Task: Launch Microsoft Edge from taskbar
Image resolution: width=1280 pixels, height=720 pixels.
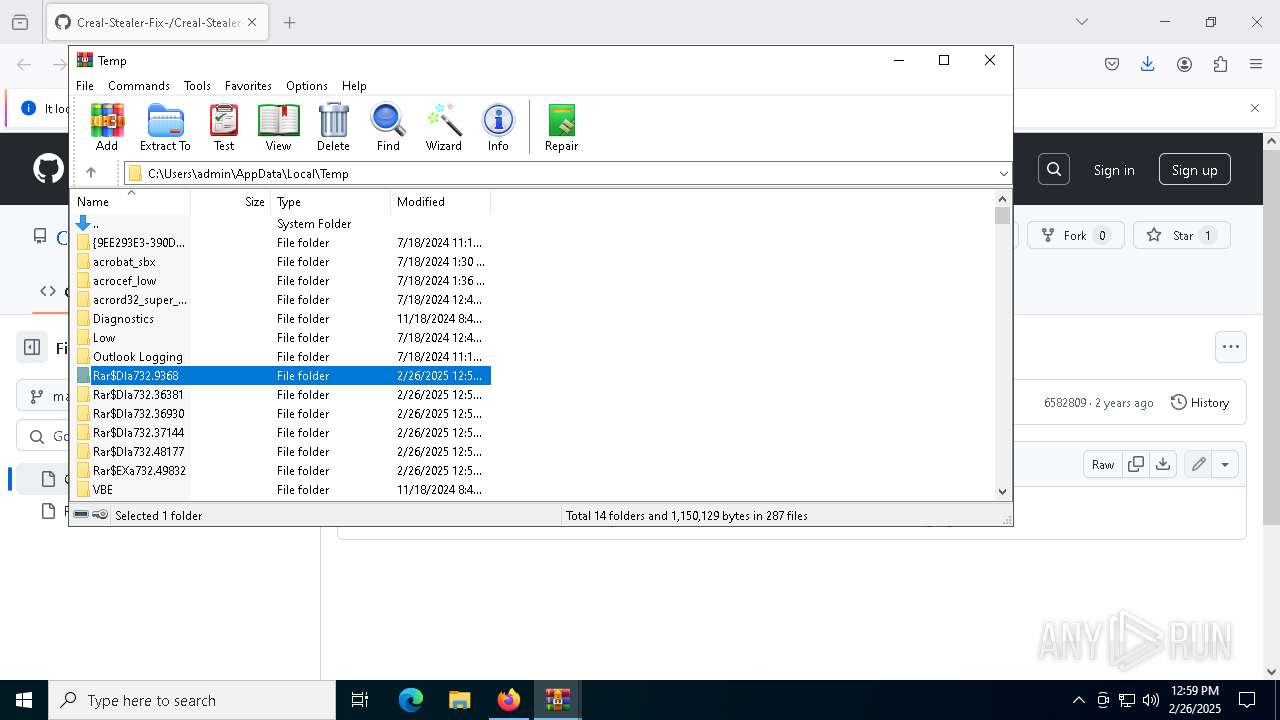Action: (411, 700)
